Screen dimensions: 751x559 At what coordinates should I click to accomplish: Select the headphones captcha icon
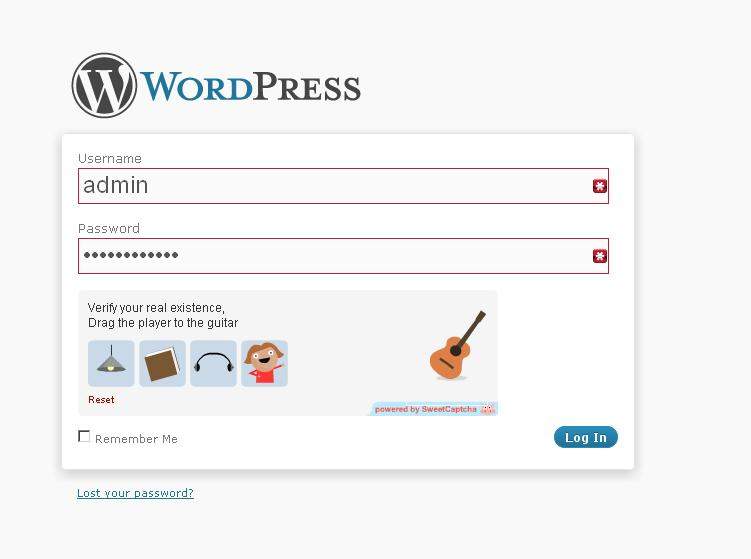pyautogui.click(x=214, y=364)
